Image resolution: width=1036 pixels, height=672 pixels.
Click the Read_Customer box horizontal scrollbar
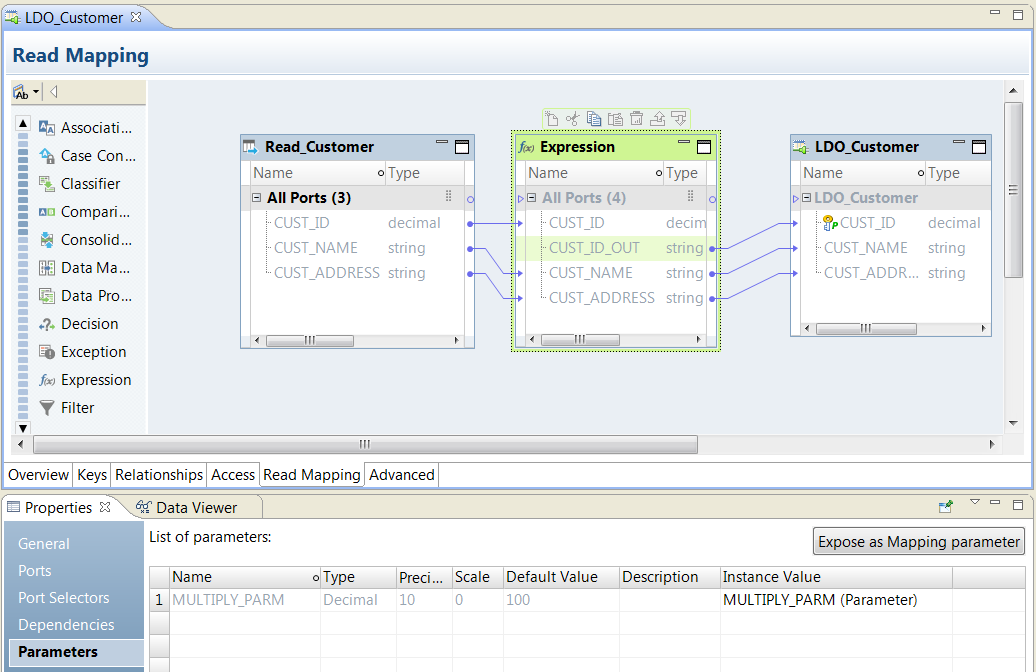coord(309,341)
